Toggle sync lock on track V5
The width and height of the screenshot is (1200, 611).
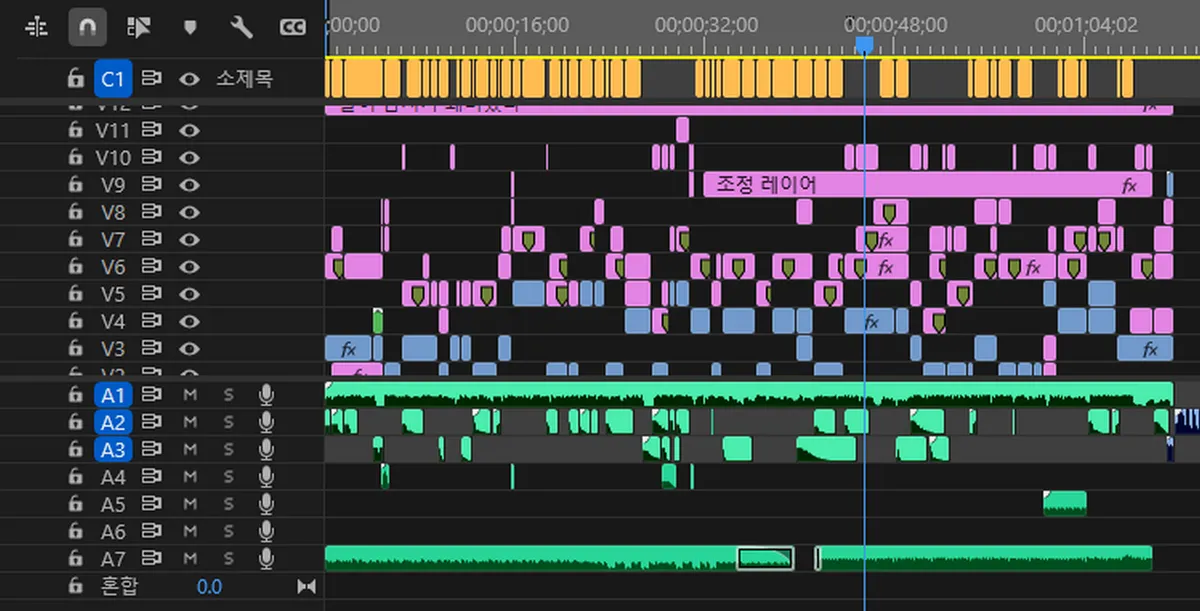[151, 294]
